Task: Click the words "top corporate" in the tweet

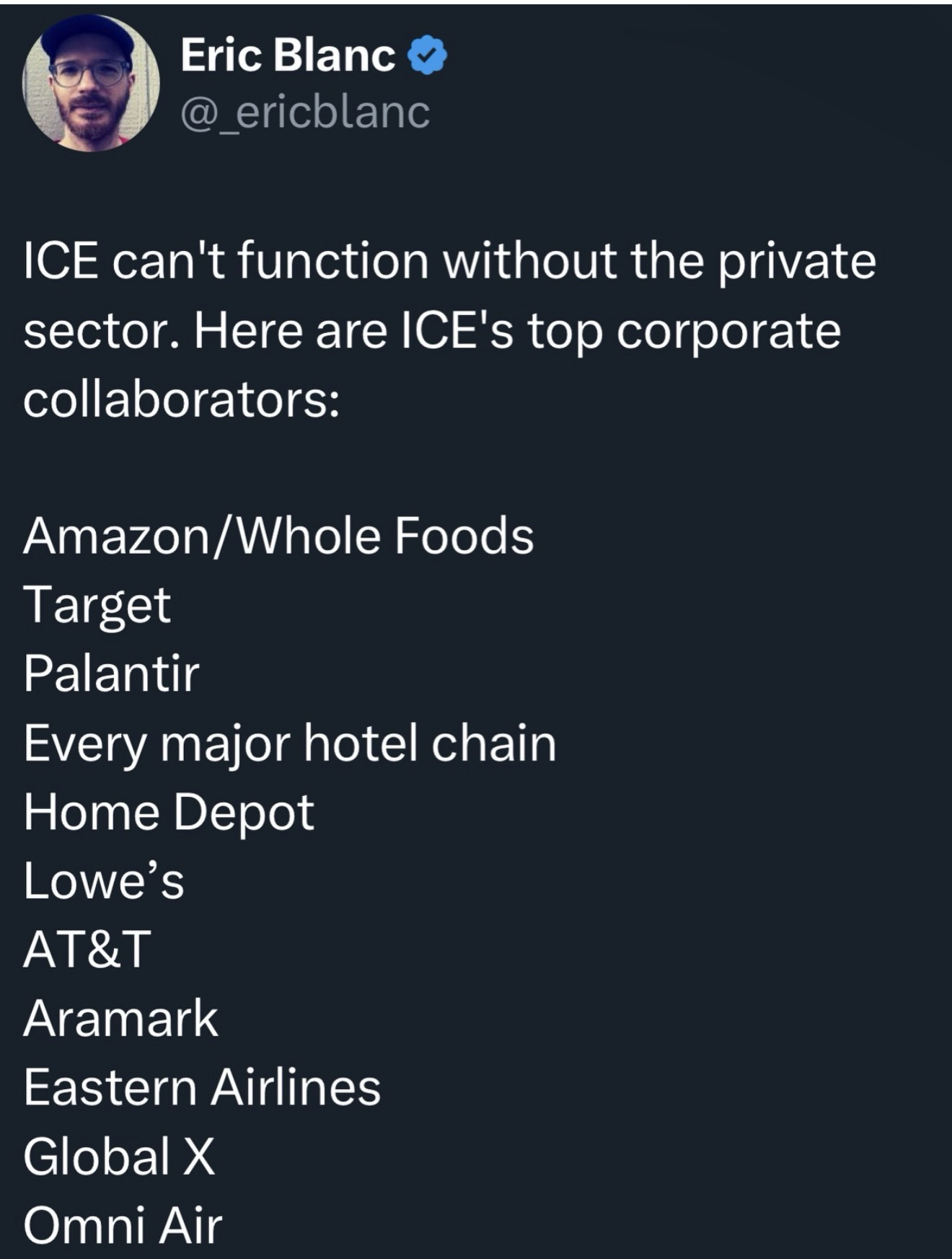Action: [x=684, y=330]
